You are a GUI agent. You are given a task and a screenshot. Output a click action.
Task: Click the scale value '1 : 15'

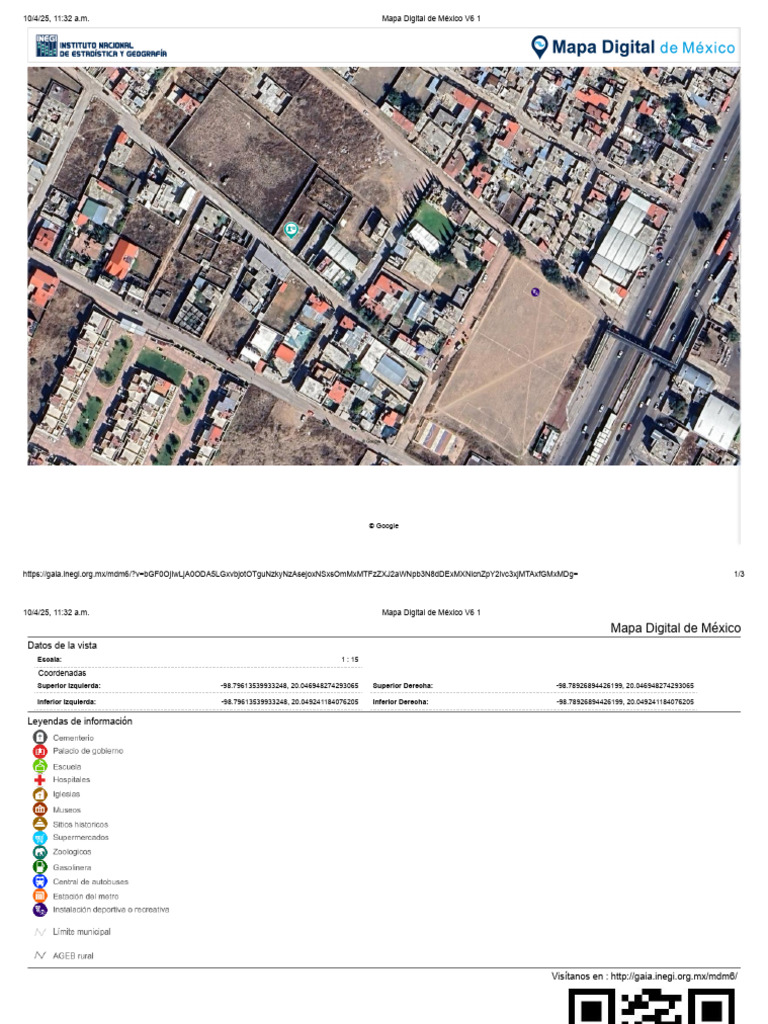[x=350, y=660]
